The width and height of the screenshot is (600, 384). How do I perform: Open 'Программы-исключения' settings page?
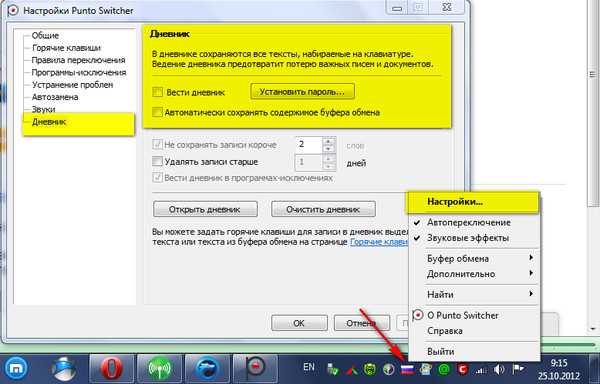click(79, 72)
